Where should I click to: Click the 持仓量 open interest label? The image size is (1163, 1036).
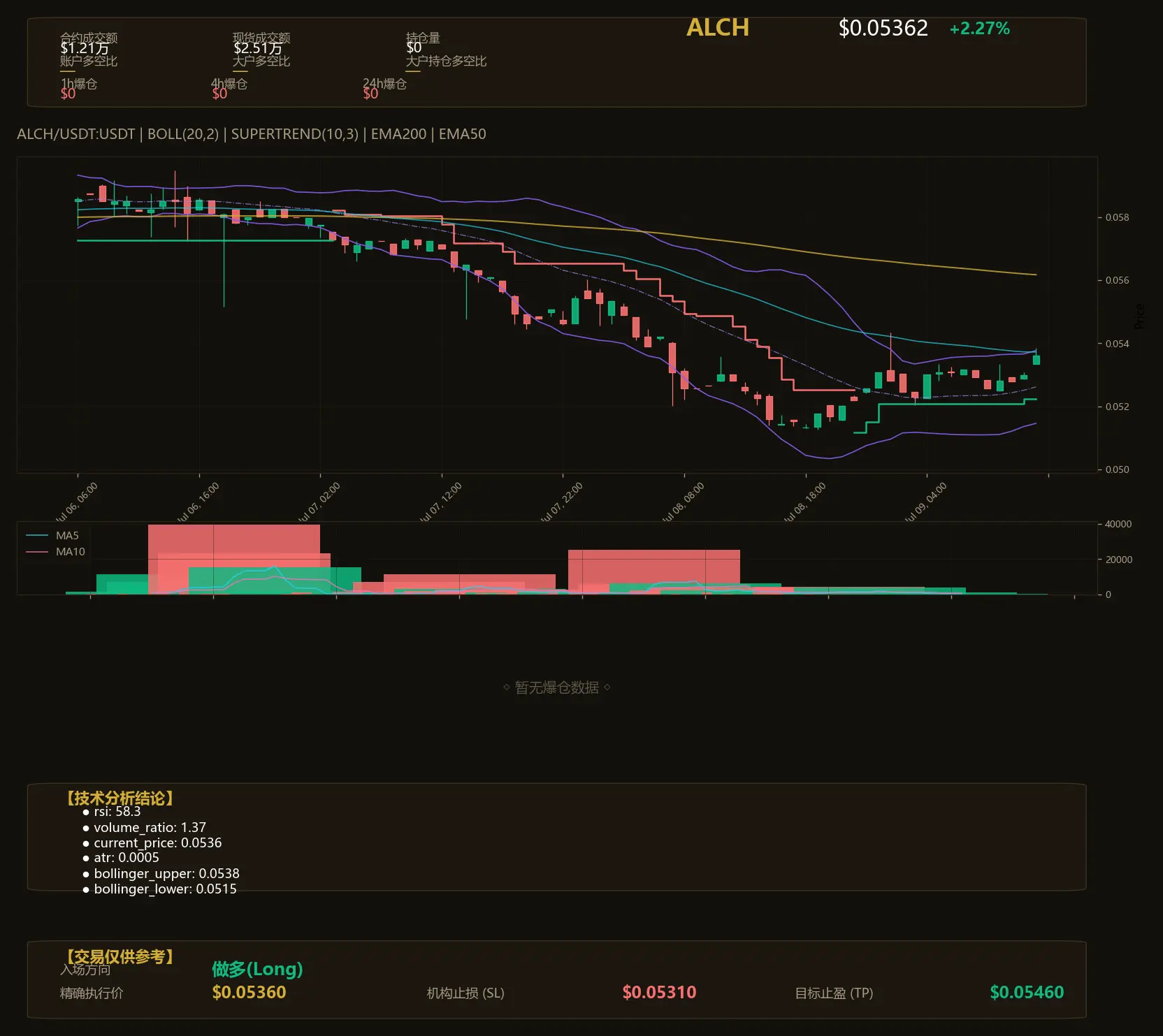pos(423,38)
